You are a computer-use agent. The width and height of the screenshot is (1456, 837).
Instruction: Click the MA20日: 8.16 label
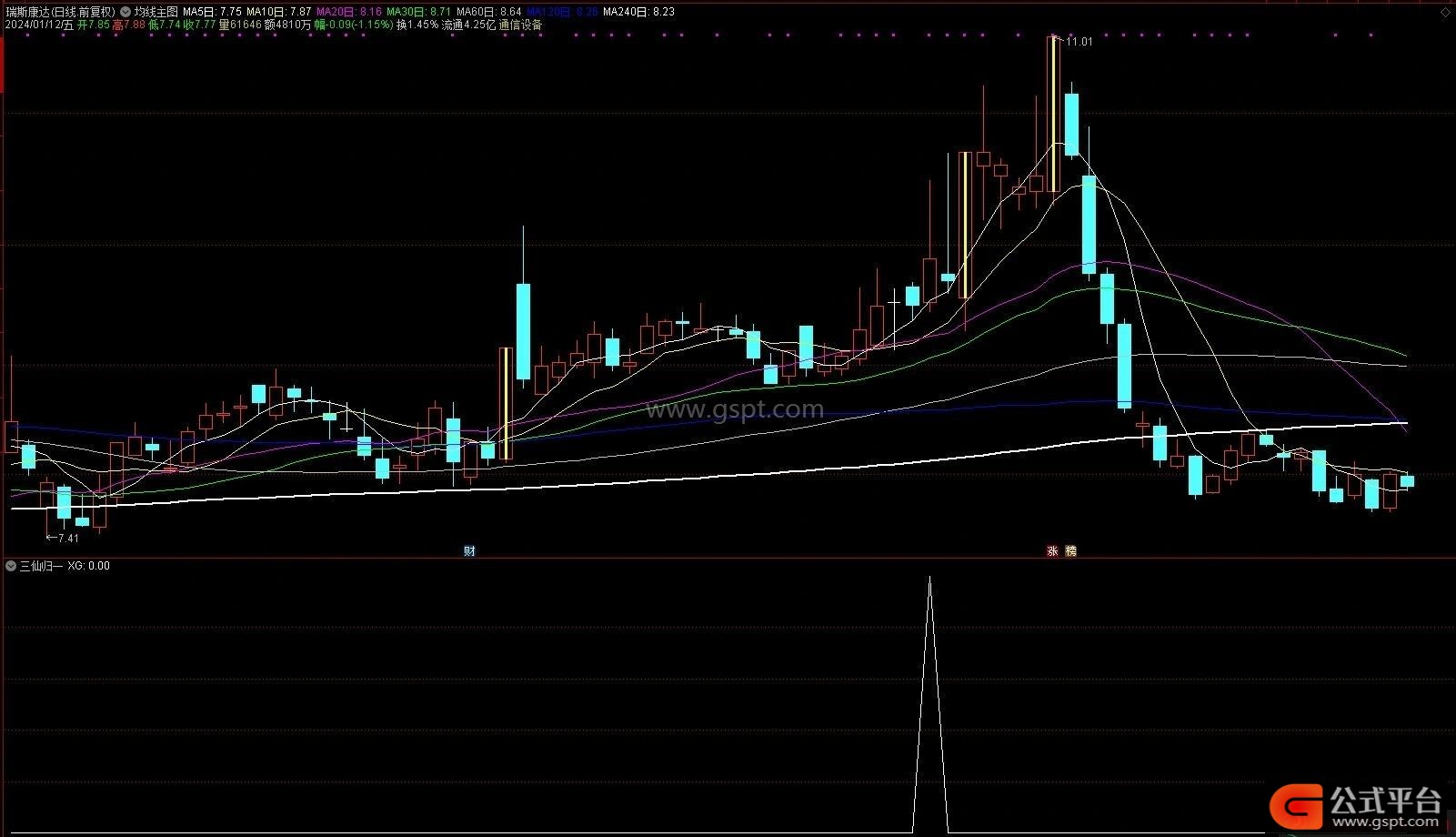tap(349, 12)
